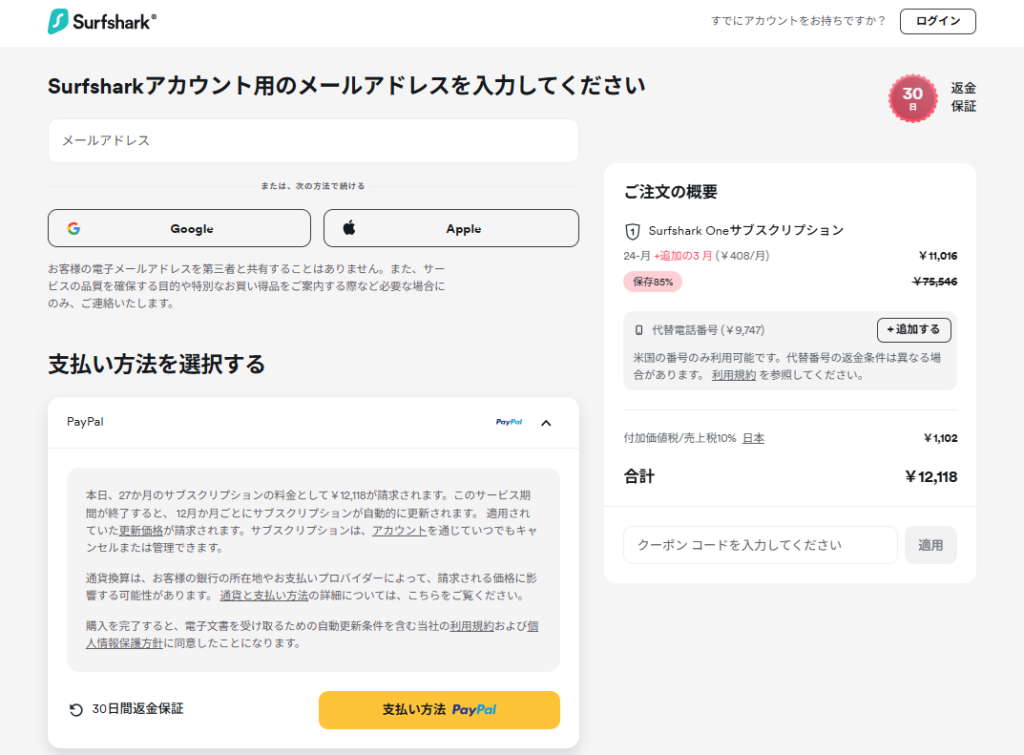The image size is (1024, 755).
Task: Collapse the PayPal payment section
Action: click(x=546, y=422)
